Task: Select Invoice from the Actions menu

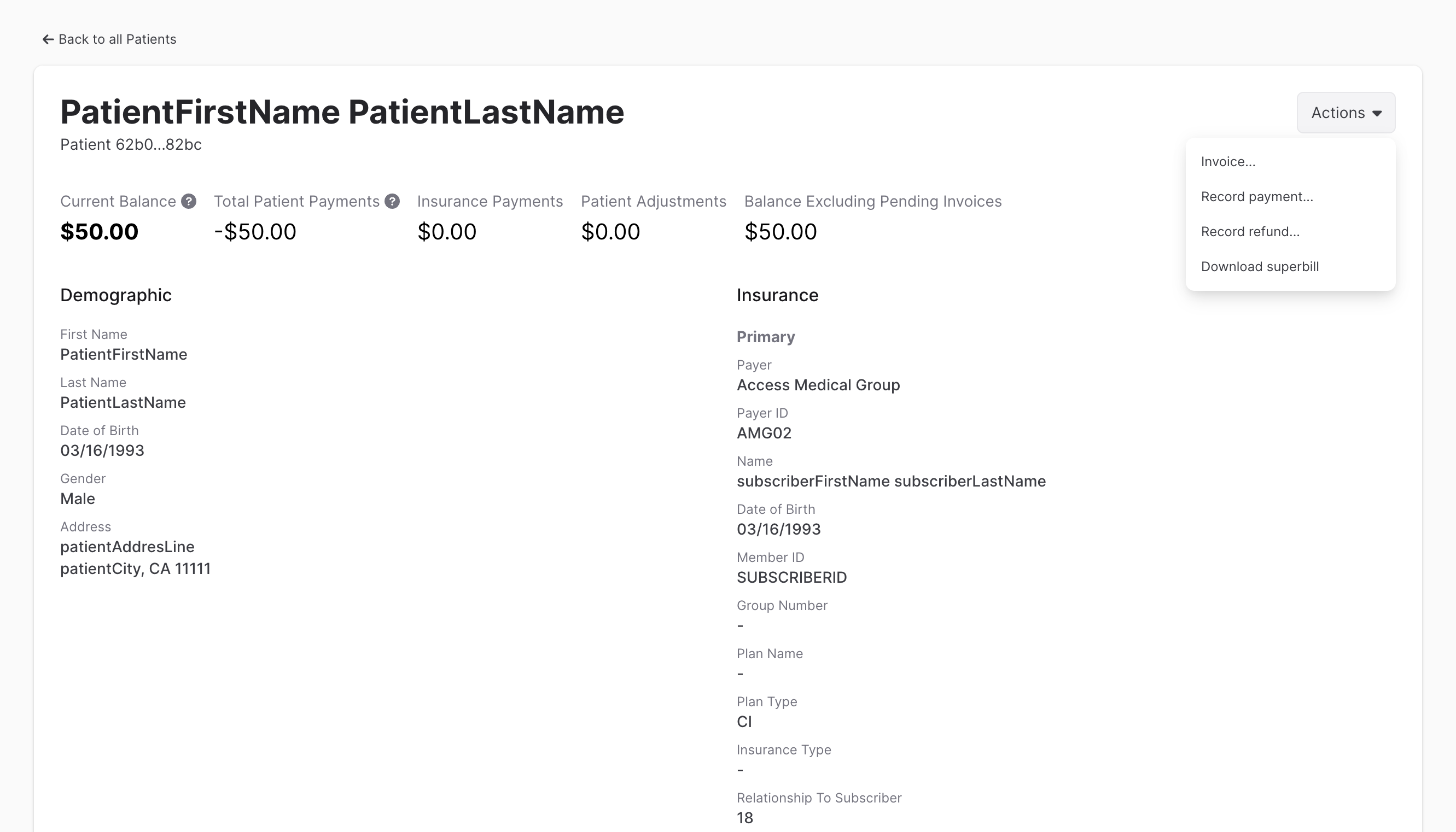Action: [x=1228, y=162]
